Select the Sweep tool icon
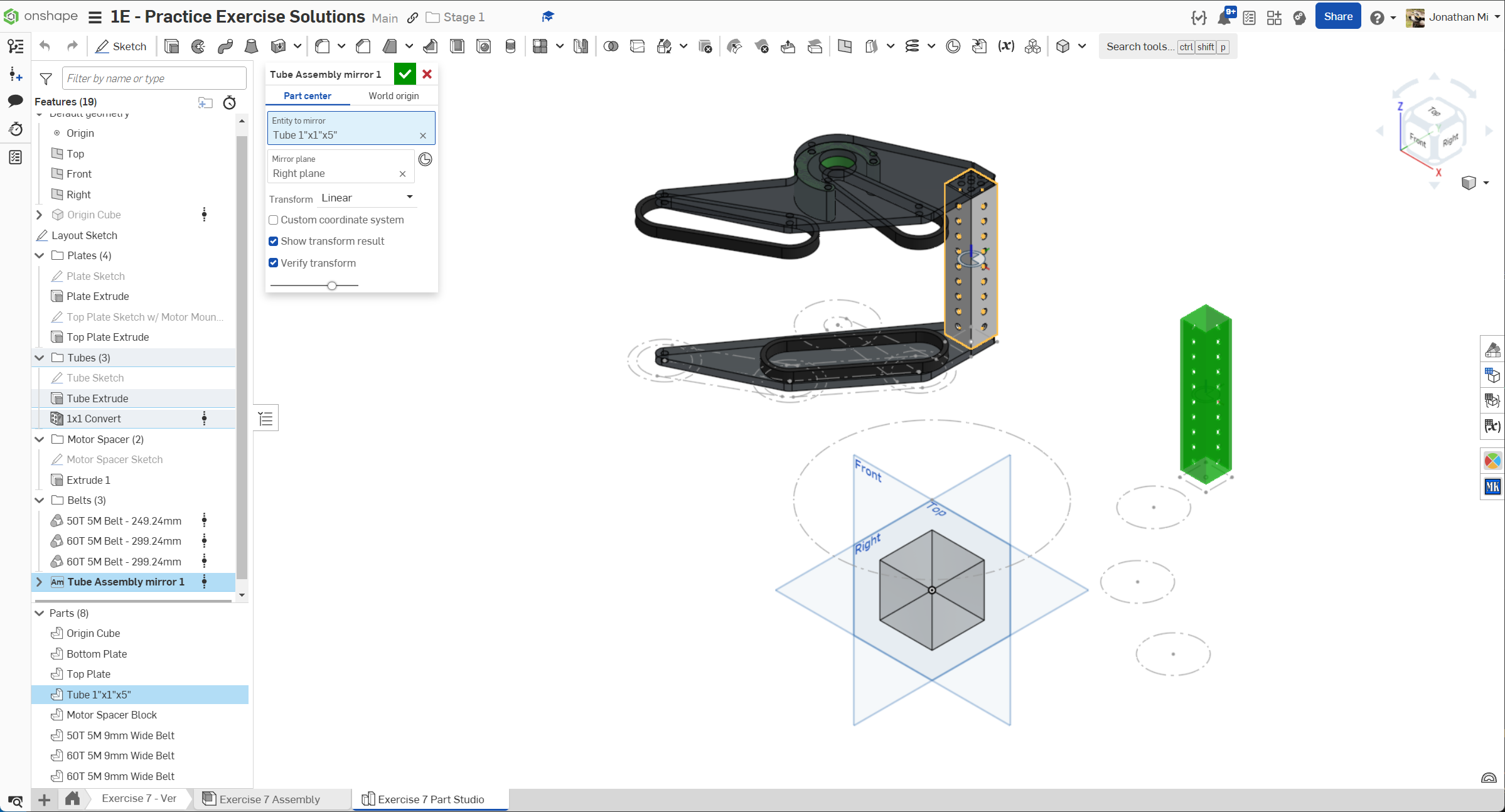Viewport: 1505px width, 812px height. tap(225, 46)
